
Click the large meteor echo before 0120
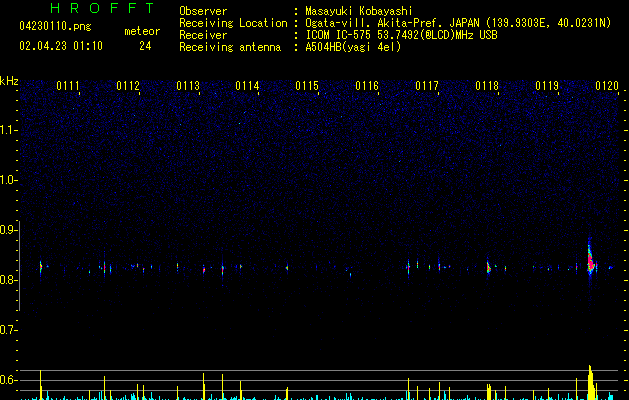pos(590,257)
